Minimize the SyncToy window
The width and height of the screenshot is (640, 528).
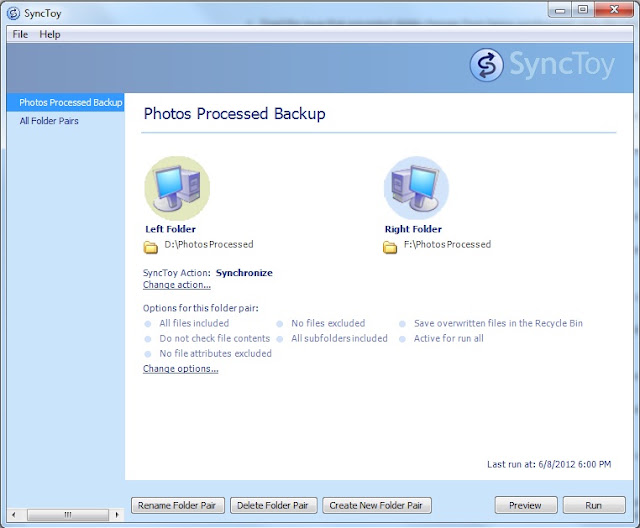pos(560,10)
